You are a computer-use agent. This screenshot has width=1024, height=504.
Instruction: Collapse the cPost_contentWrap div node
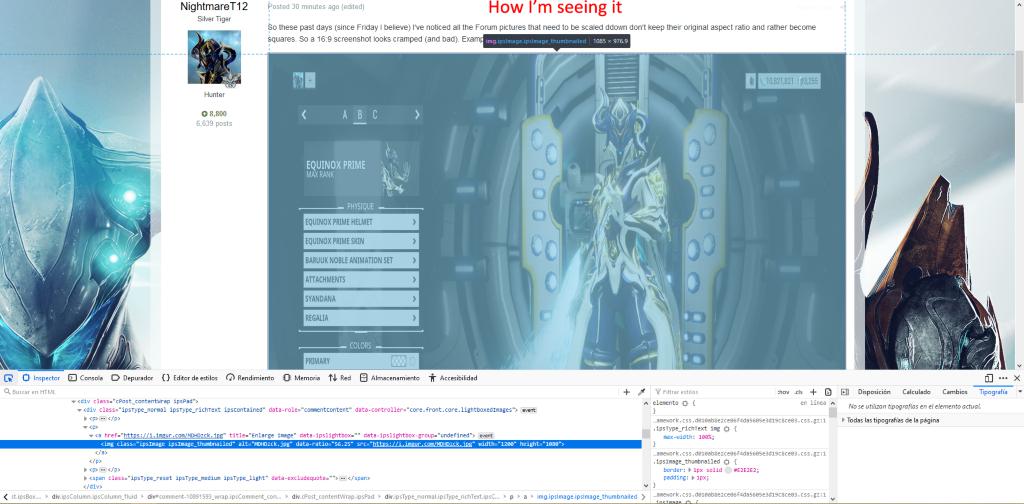pyautogui.click(x=74, y=402)
